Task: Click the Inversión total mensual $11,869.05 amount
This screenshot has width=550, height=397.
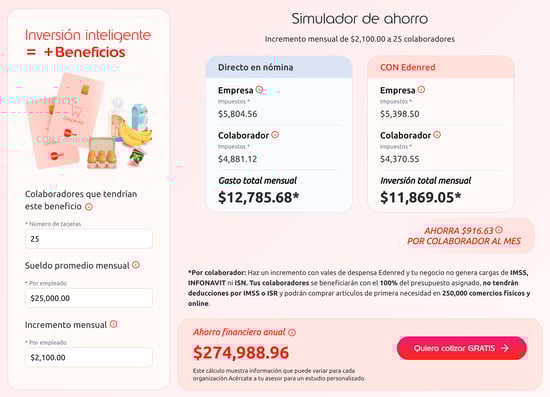Action: click(421, 197)
